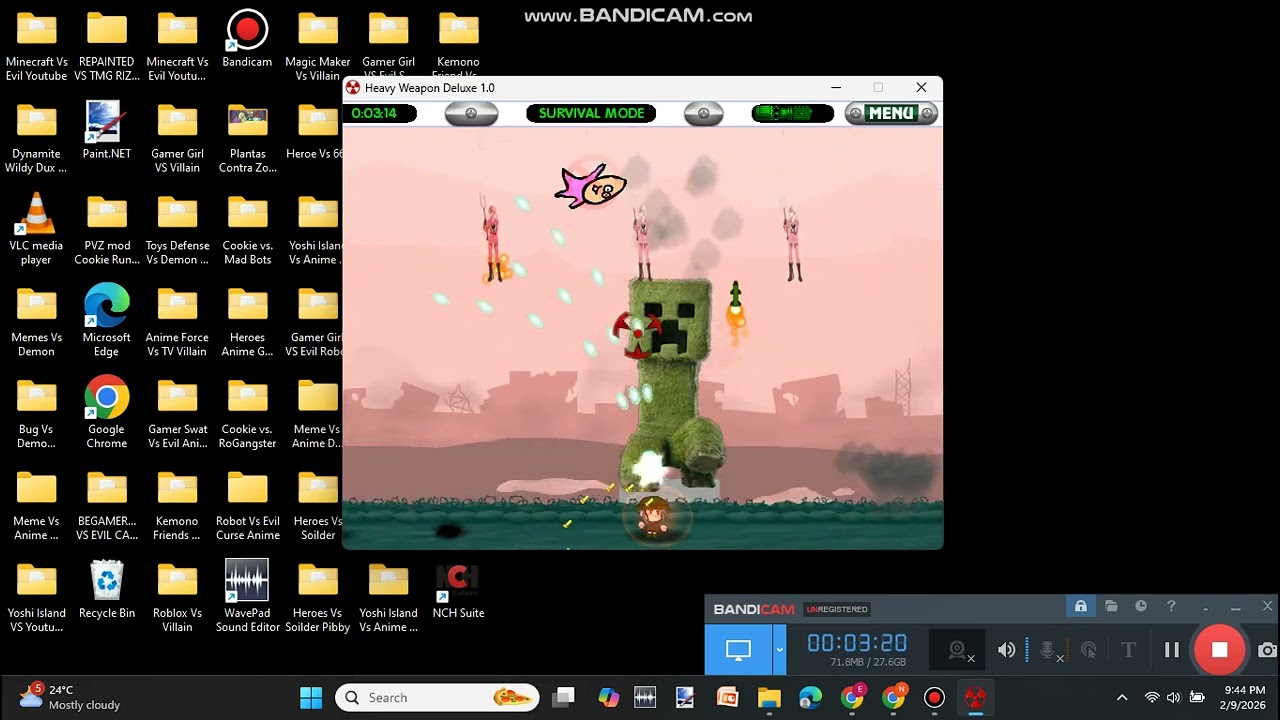Select REPAINTED VS TMG RIZ... folder
1280x720 pixels.
coord(106,46)
